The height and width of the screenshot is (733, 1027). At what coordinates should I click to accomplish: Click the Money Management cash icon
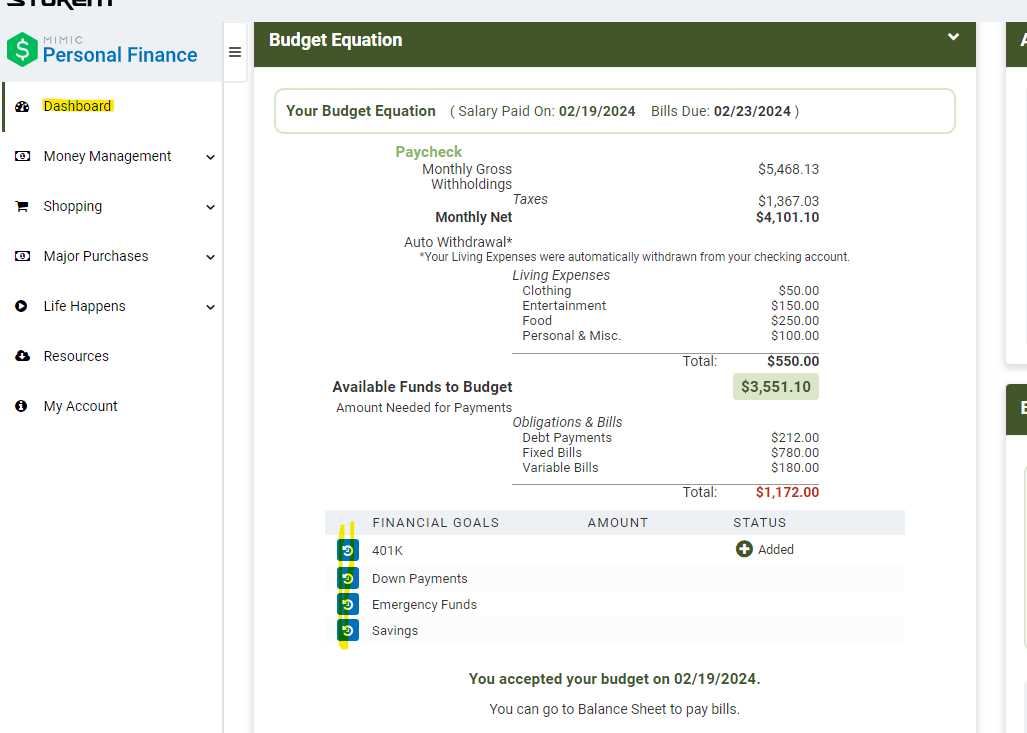click(x=22, y=157)
